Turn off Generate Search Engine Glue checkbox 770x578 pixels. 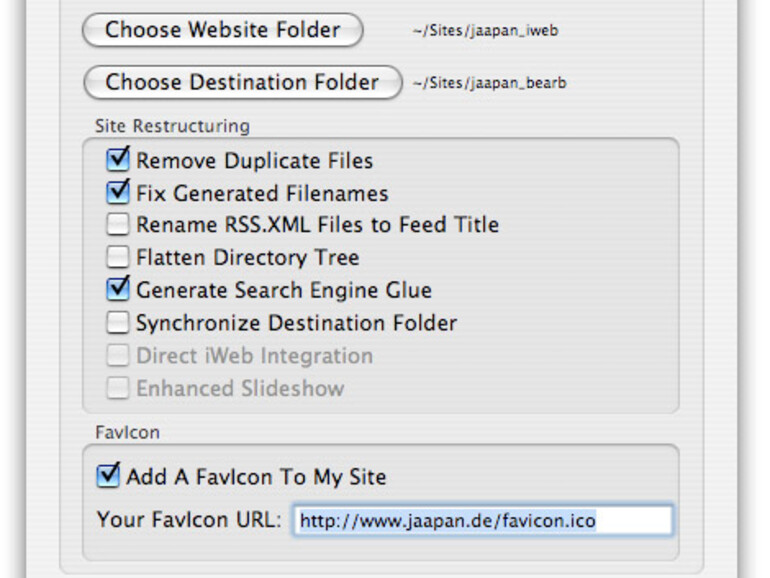pyautogui.click(x=119, y=290)
